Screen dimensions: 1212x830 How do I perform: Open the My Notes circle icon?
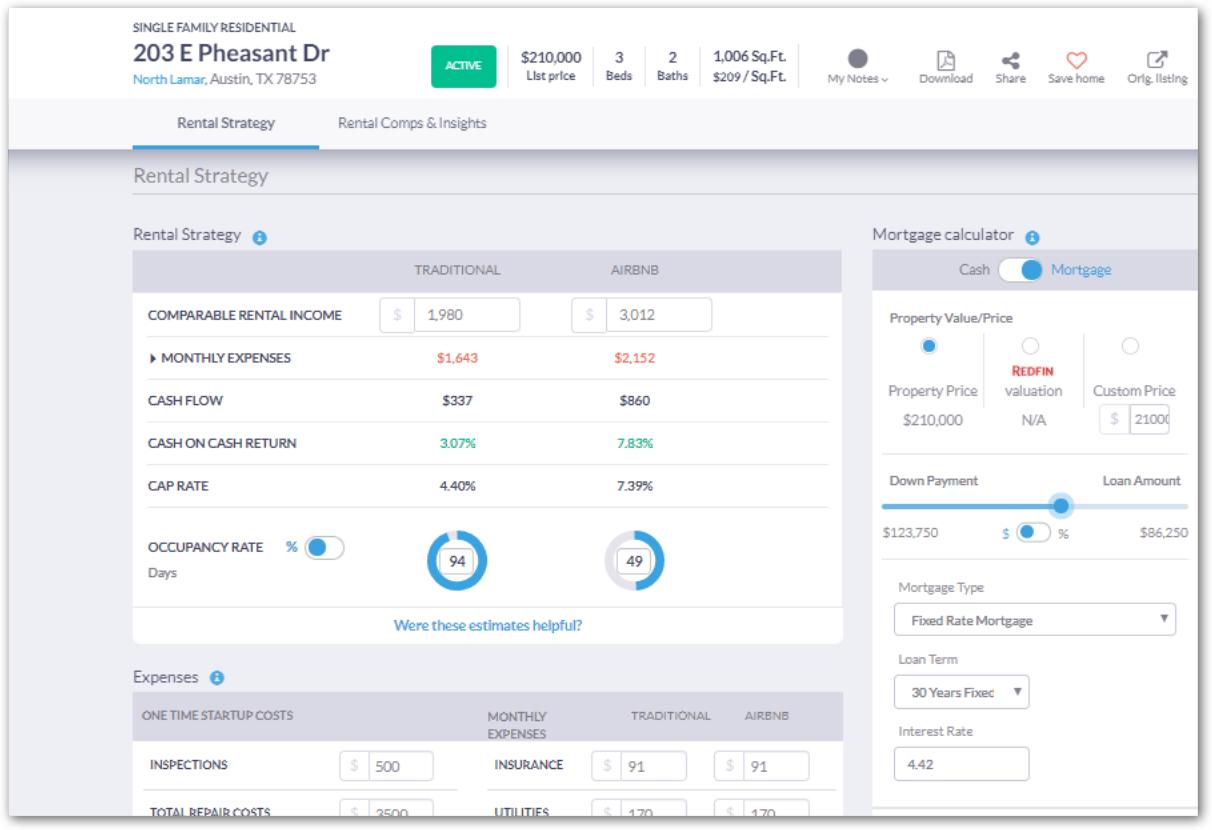point(857,59)
